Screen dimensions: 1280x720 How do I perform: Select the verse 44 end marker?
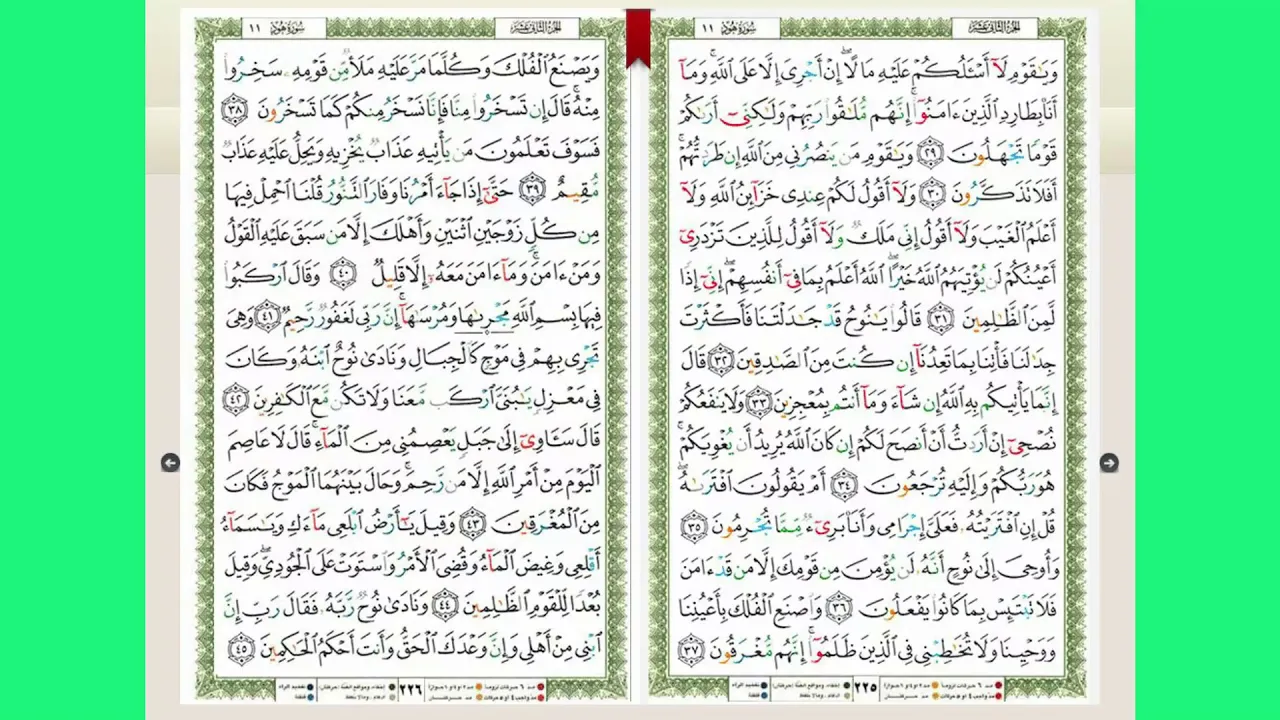446,604
